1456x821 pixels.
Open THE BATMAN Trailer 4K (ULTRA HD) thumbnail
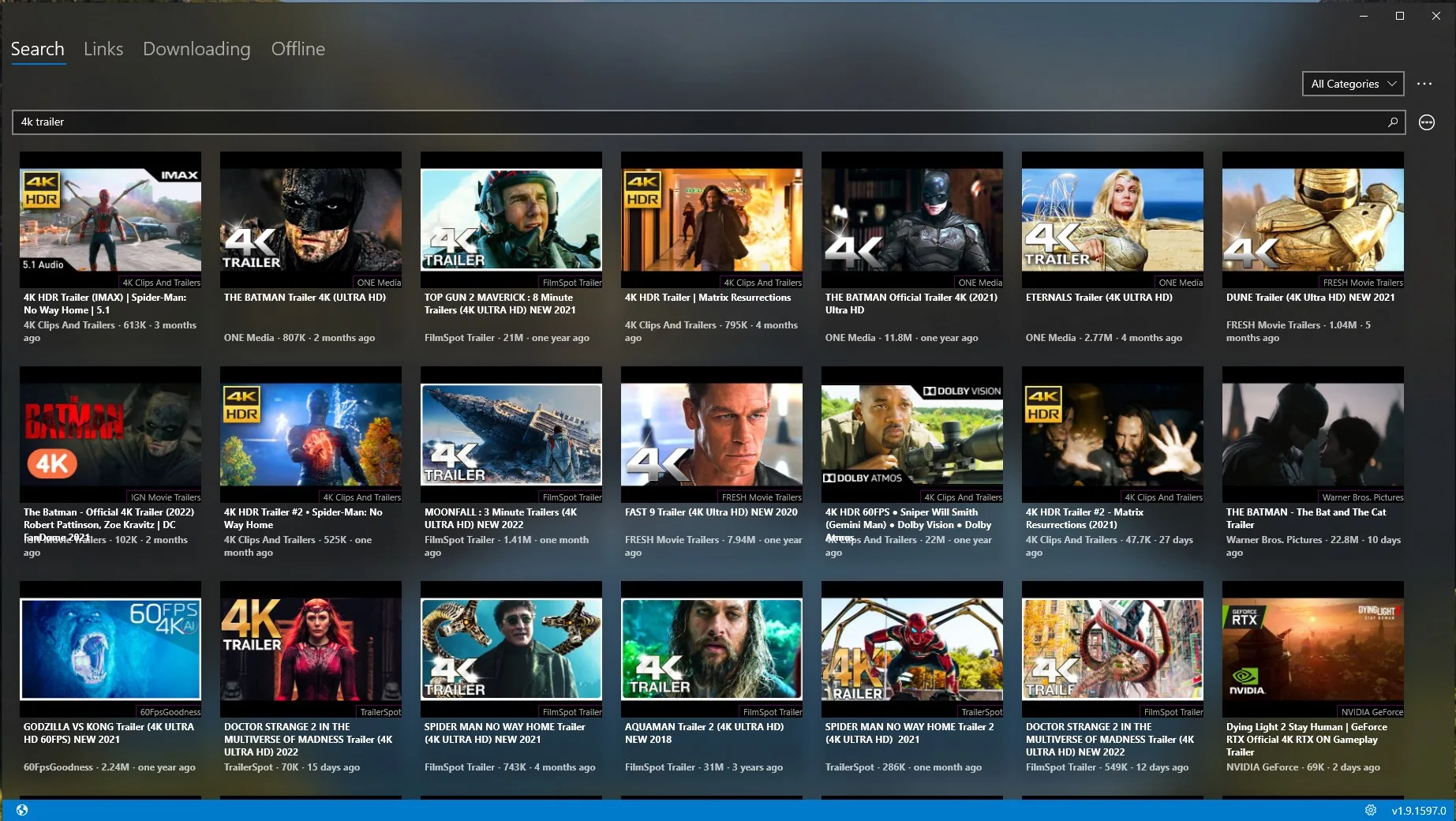[311, 219]
